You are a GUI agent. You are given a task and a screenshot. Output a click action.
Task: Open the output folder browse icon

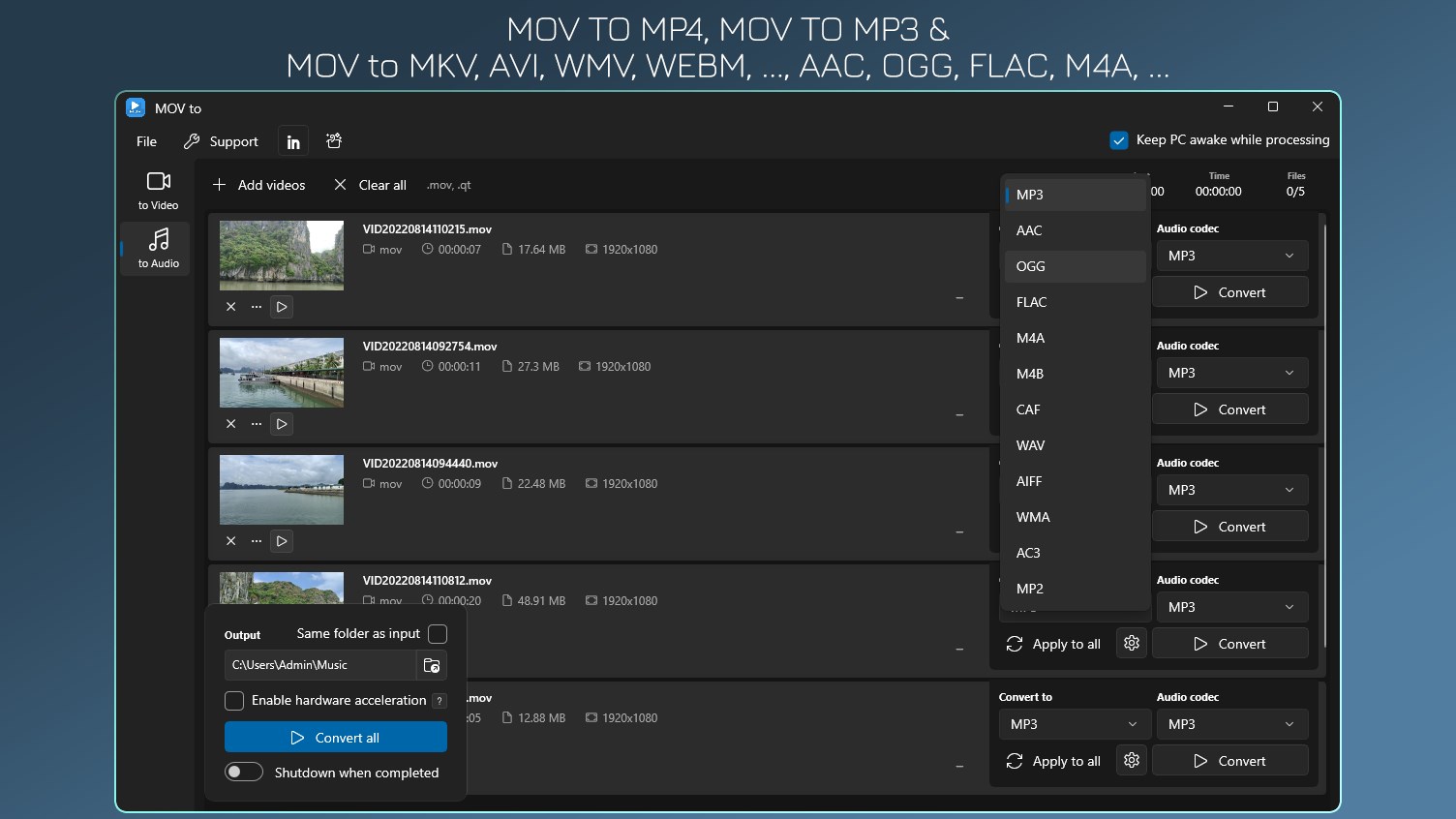[432, 665]
